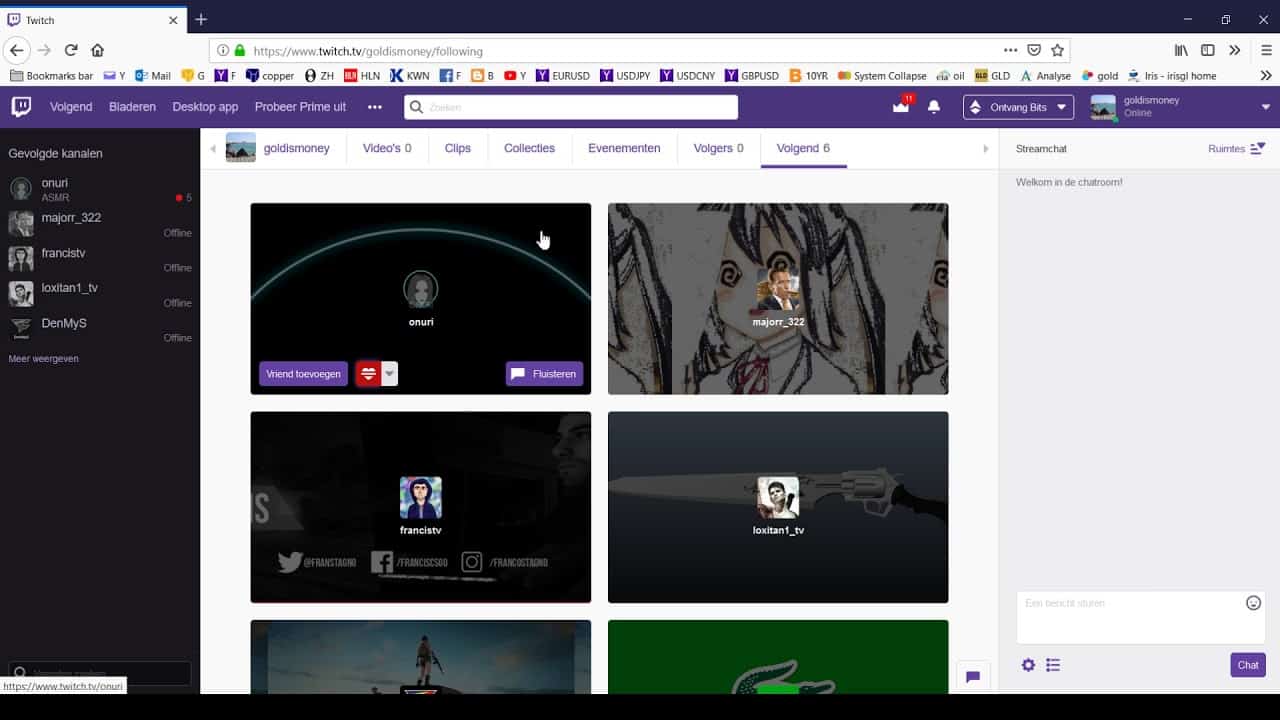Viewport: 1280px width, 720px height.
Task: Click the site information icon in address bar
Action: pos(222,50)
